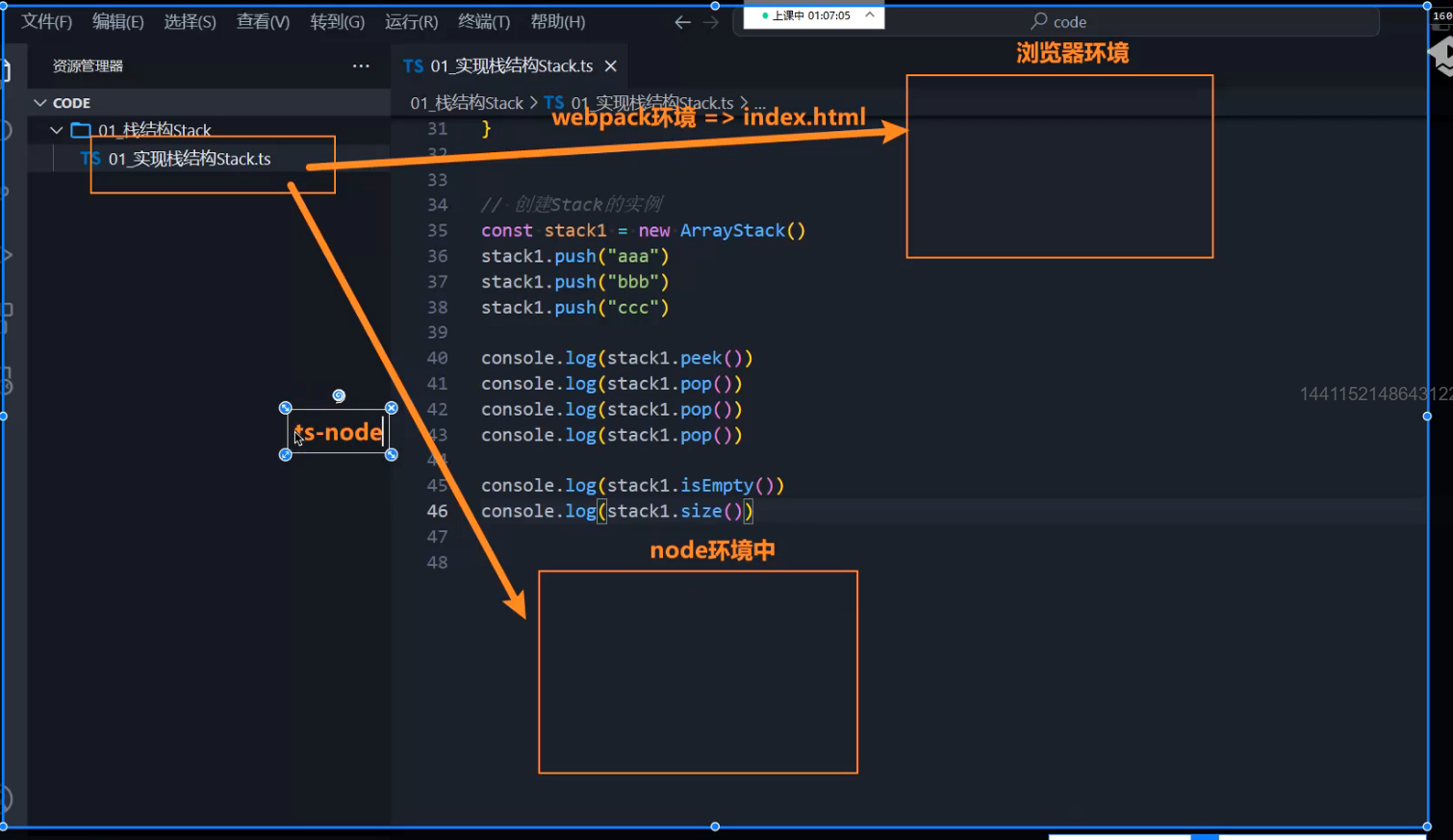Open 01_实现栈结构Stack.ts in the explorer tree
Screen dimensions: 1453x840
pyautogui.click(x=190, y=159)
